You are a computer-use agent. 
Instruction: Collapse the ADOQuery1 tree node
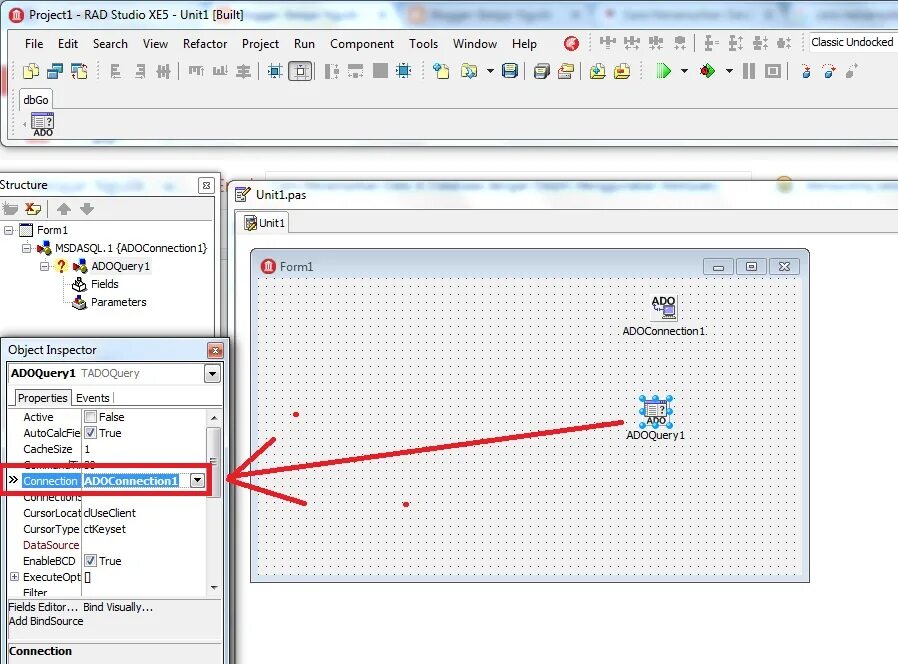pyautogui.click(x=44, y=266)
